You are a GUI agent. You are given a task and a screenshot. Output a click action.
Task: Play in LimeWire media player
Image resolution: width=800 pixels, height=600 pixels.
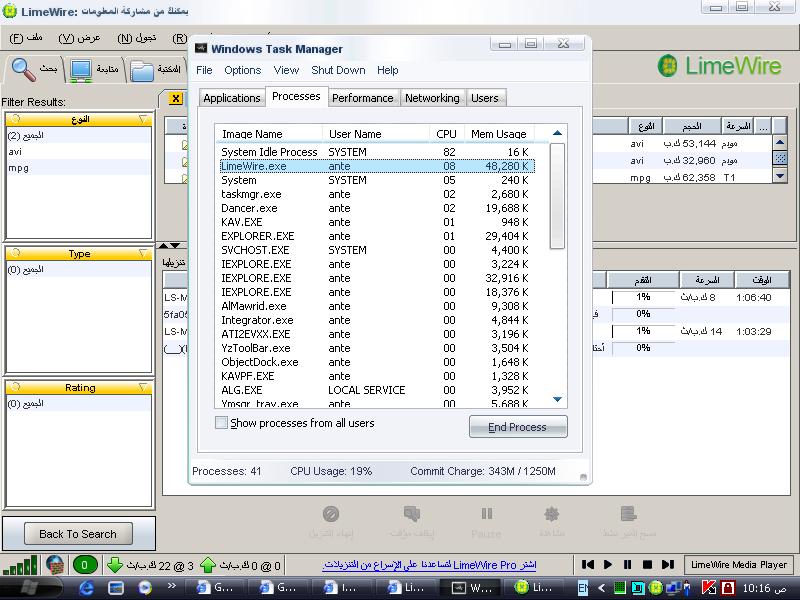click(x=608, y=564)
